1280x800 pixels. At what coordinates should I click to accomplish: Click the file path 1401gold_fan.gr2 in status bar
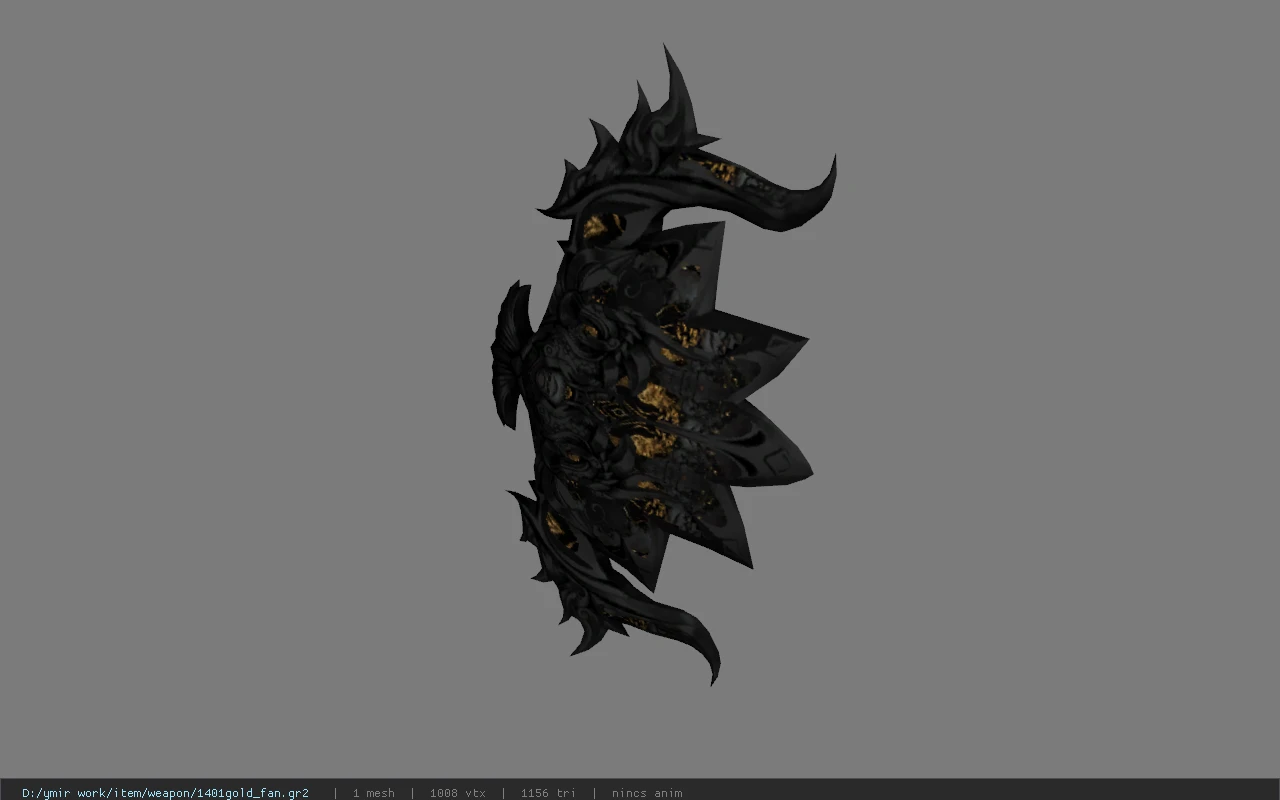(x=165, y=793)
